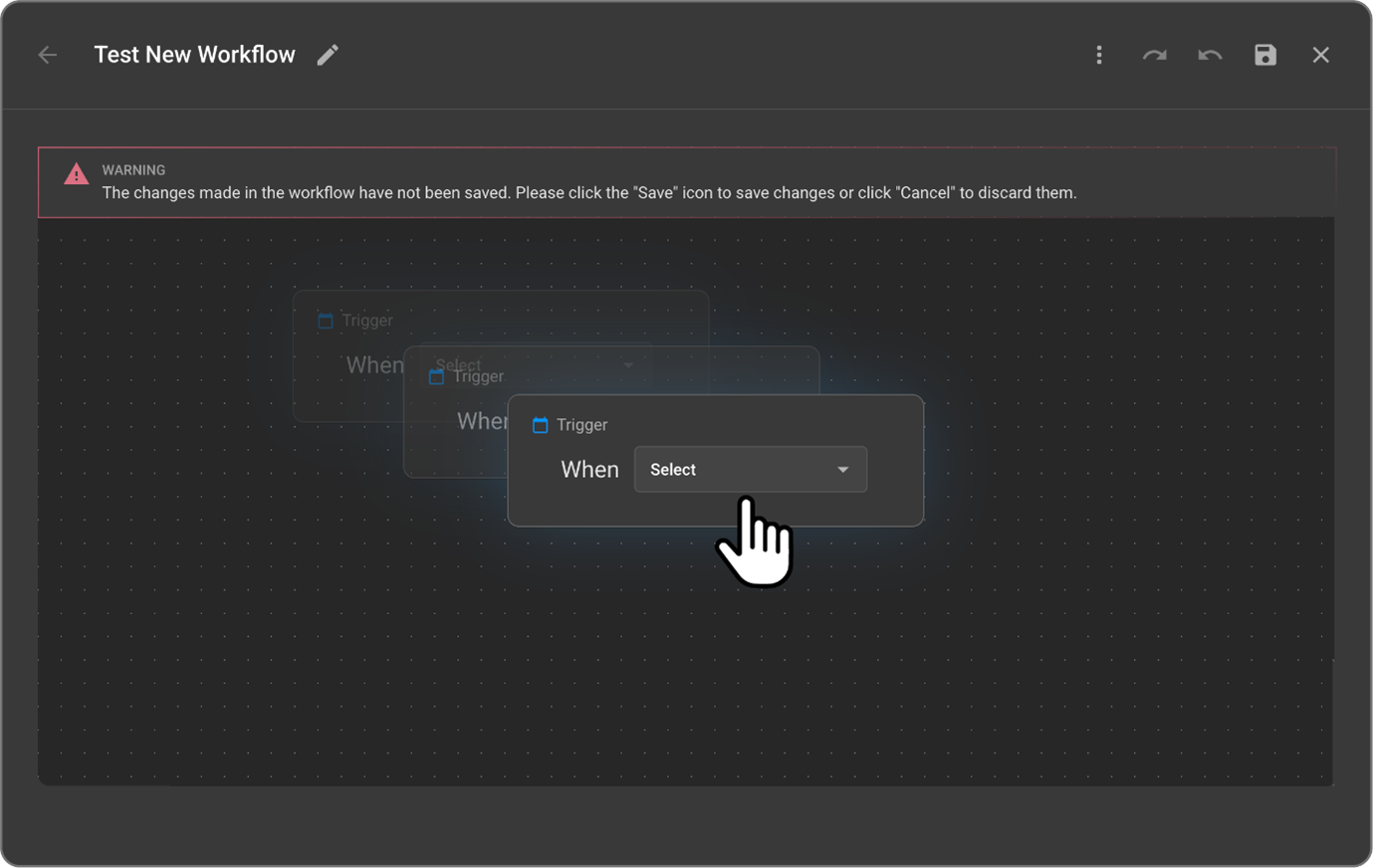The width and height of the screenshot is (1373, 868).
Task: Click the "When" label on front card
Action: coord(589,470)
